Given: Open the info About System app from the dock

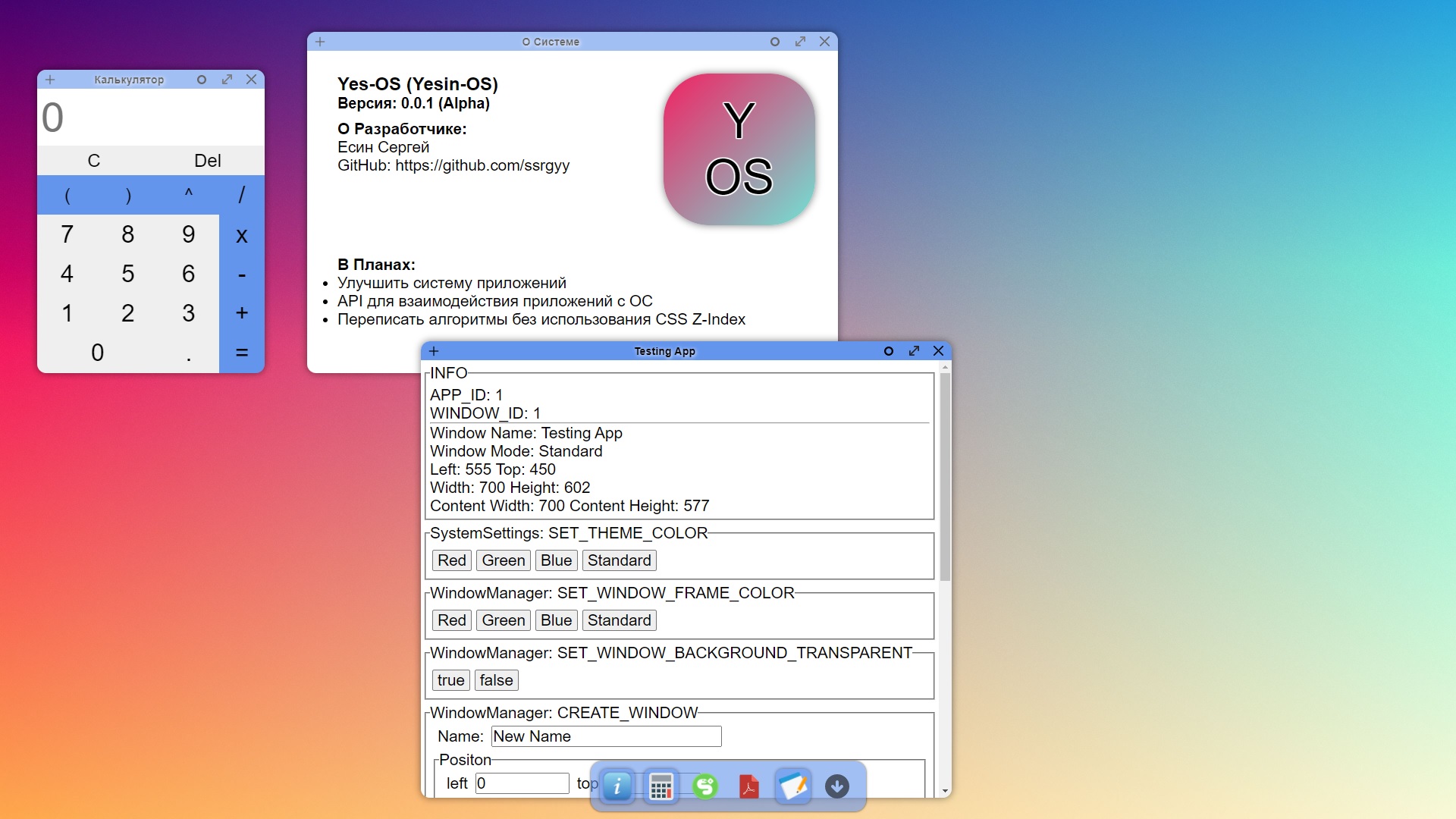Looking at the screenshot, I should 617,786.
